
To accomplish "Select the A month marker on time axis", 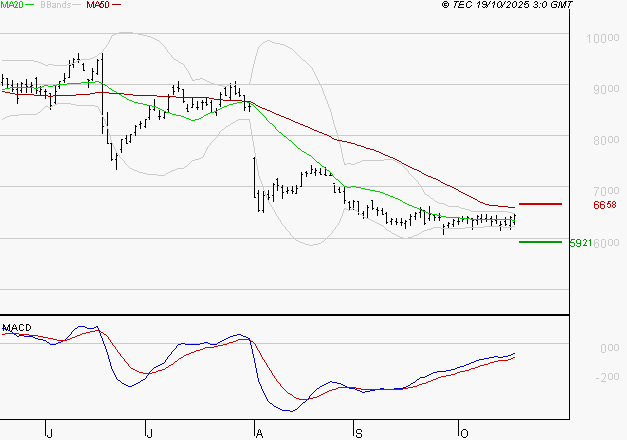I will click(259, 432).
